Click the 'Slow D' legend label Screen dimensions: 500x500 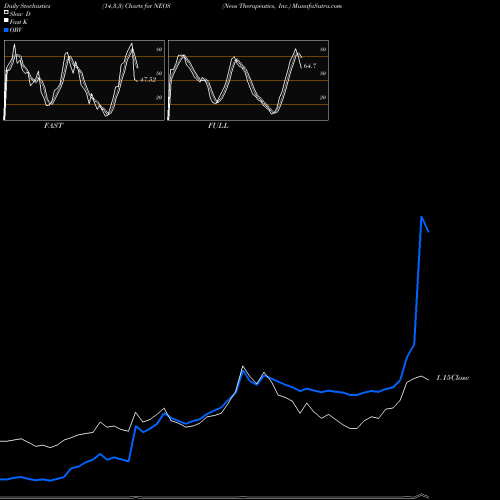click(20, 14)
